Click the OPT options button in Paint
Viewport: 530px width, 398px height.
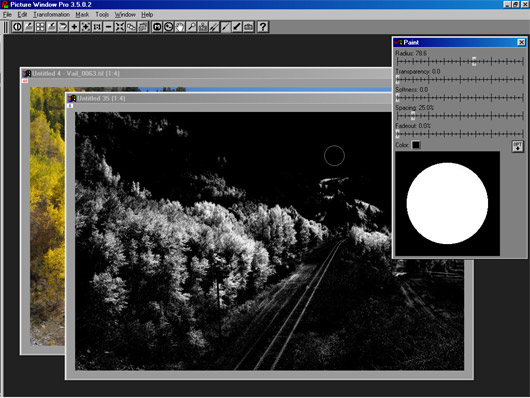(517, 146)
